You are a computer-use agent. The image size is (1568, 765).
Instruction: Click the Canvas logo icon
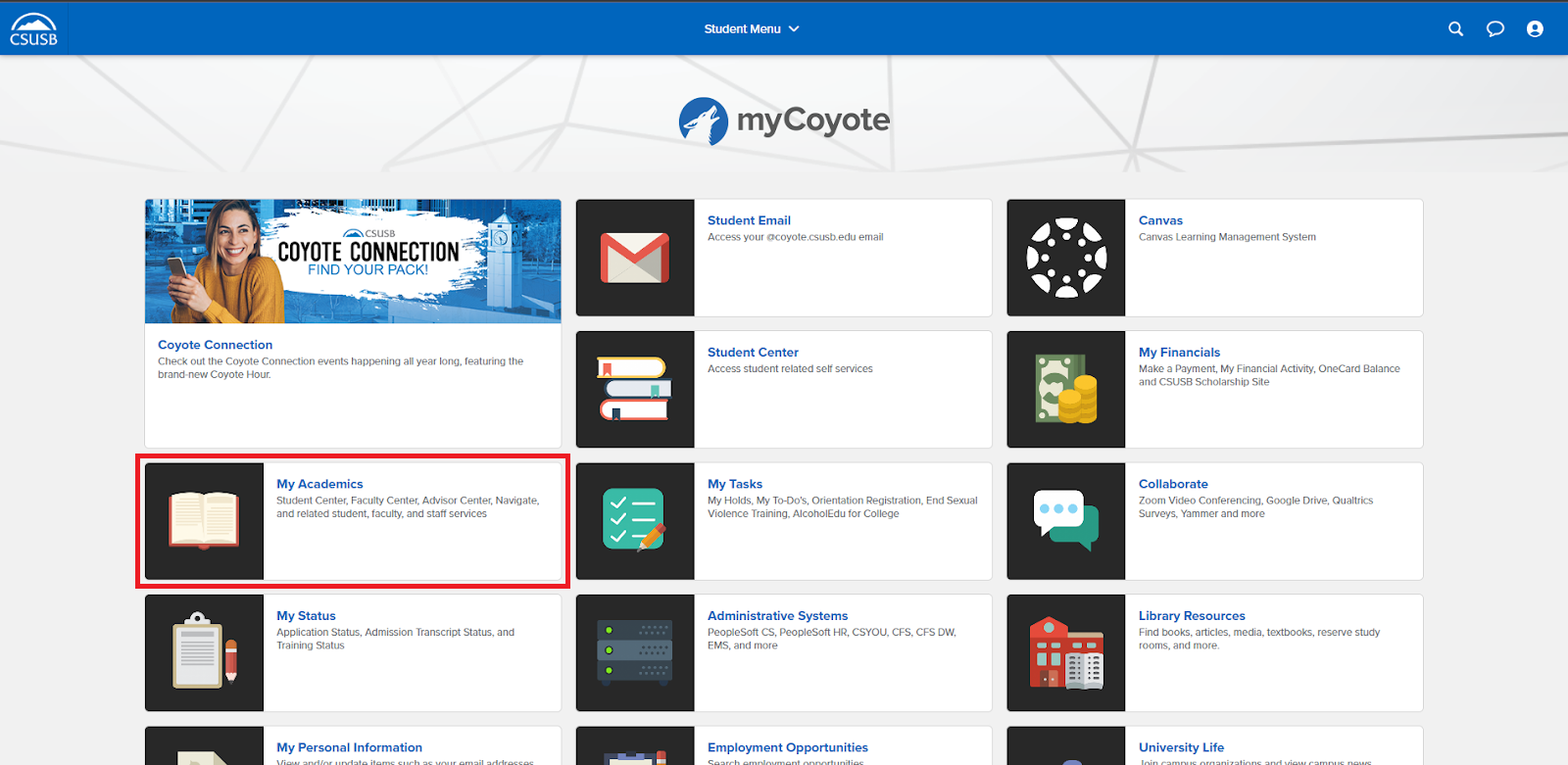[x=1066, y=258]
